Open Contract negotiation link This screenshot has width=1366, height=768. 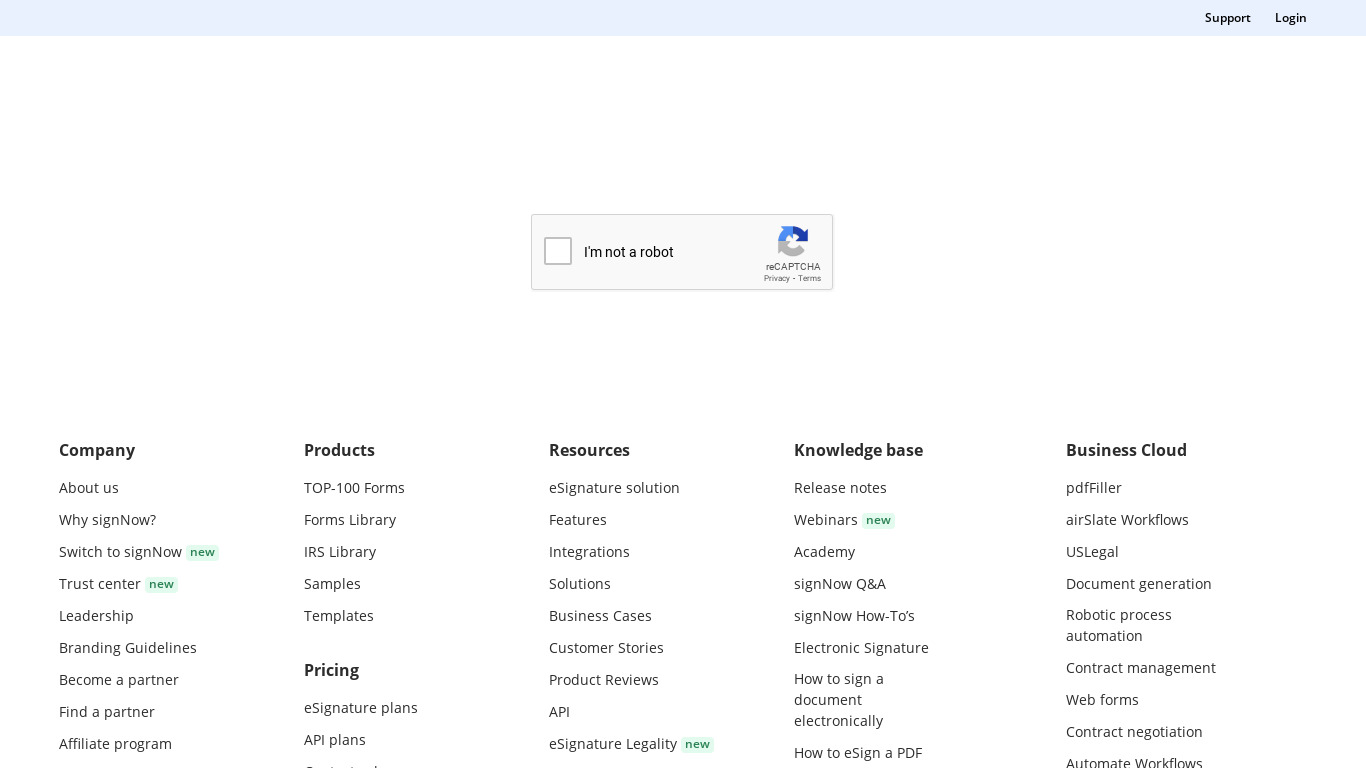(1134, 732)
